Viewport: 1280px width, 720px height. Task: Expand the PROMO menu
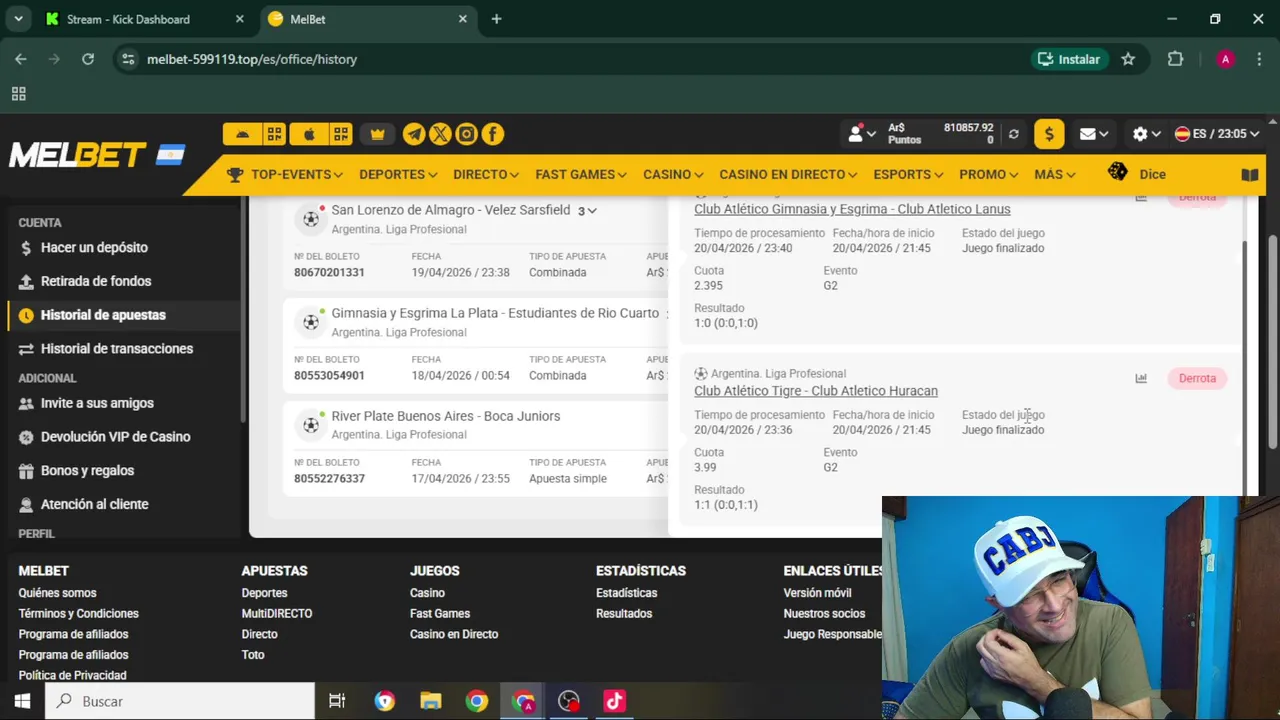point(989,174)
